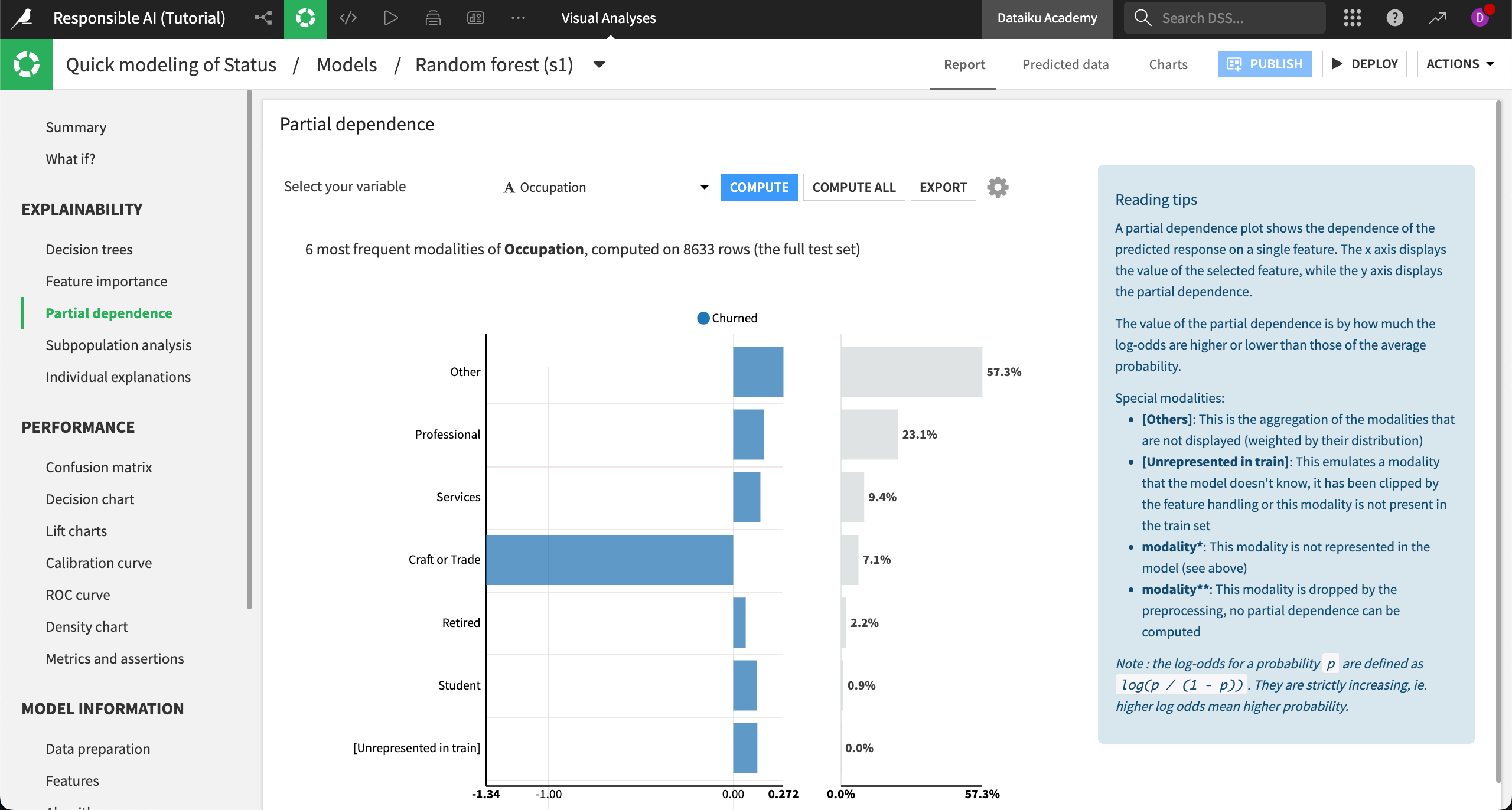Click the run/play icon in toolbar
This screenshot has width=1512, height=810.
[x=390, y=17]
